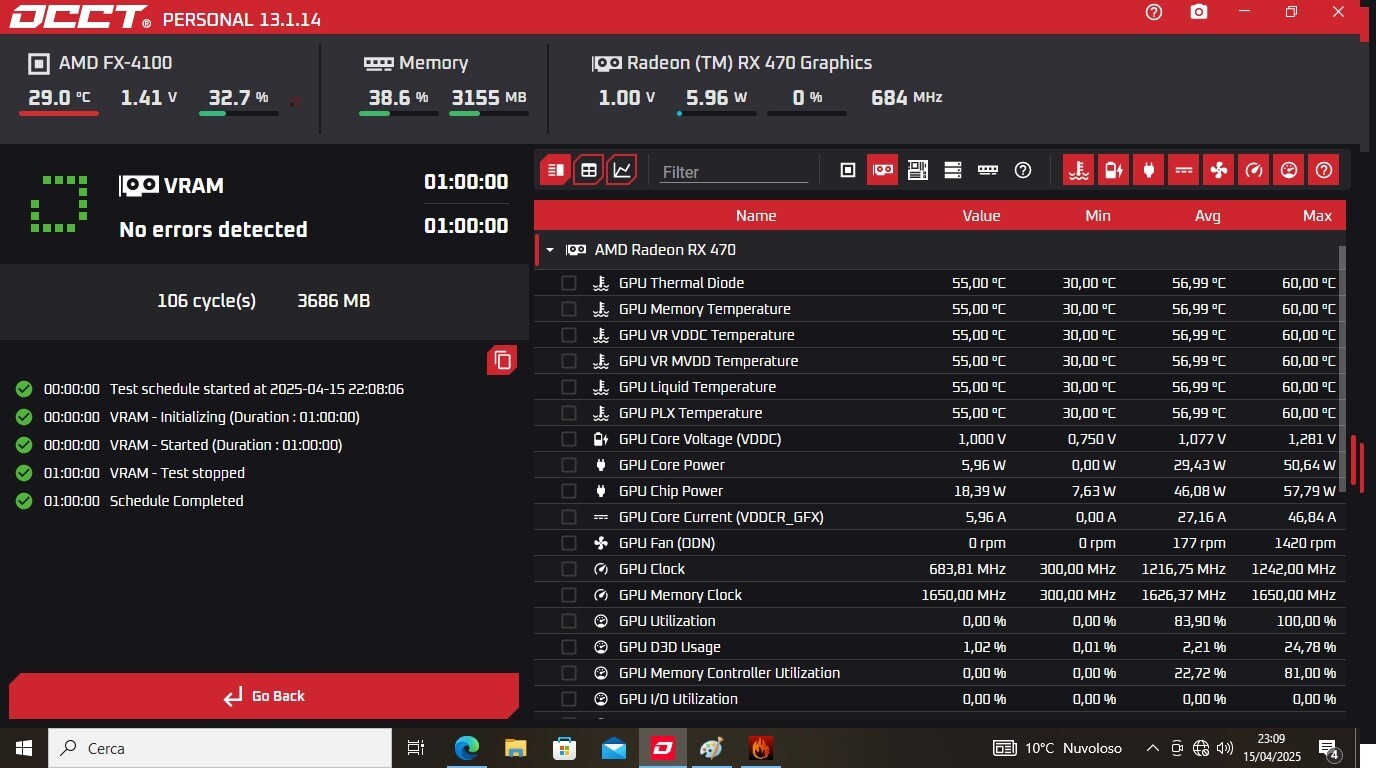Check the GPU PLX Temperature checkbox
The width and height of the screenshot is (1376, 768).
(x=569, y=413)
